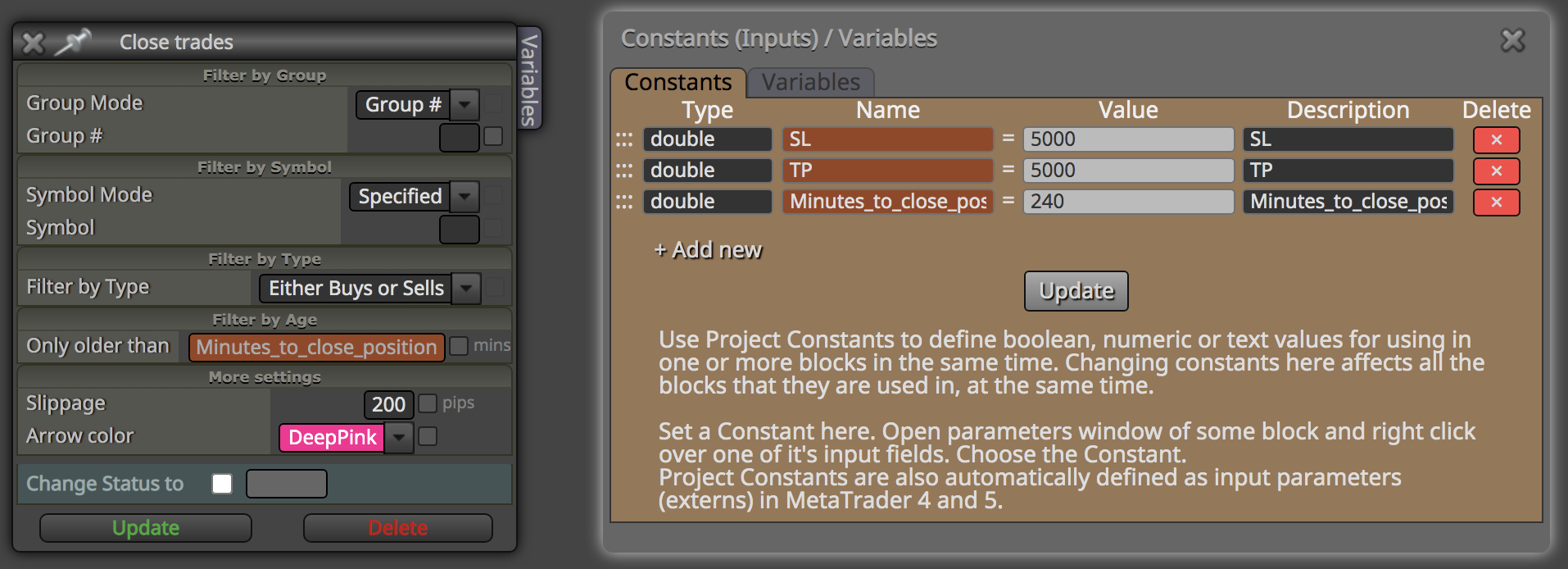Click the Minutes_to_close_position field in Only older than
This screenshot has width=1568, height=569.
pyautogui.click(x=317, y=348)
